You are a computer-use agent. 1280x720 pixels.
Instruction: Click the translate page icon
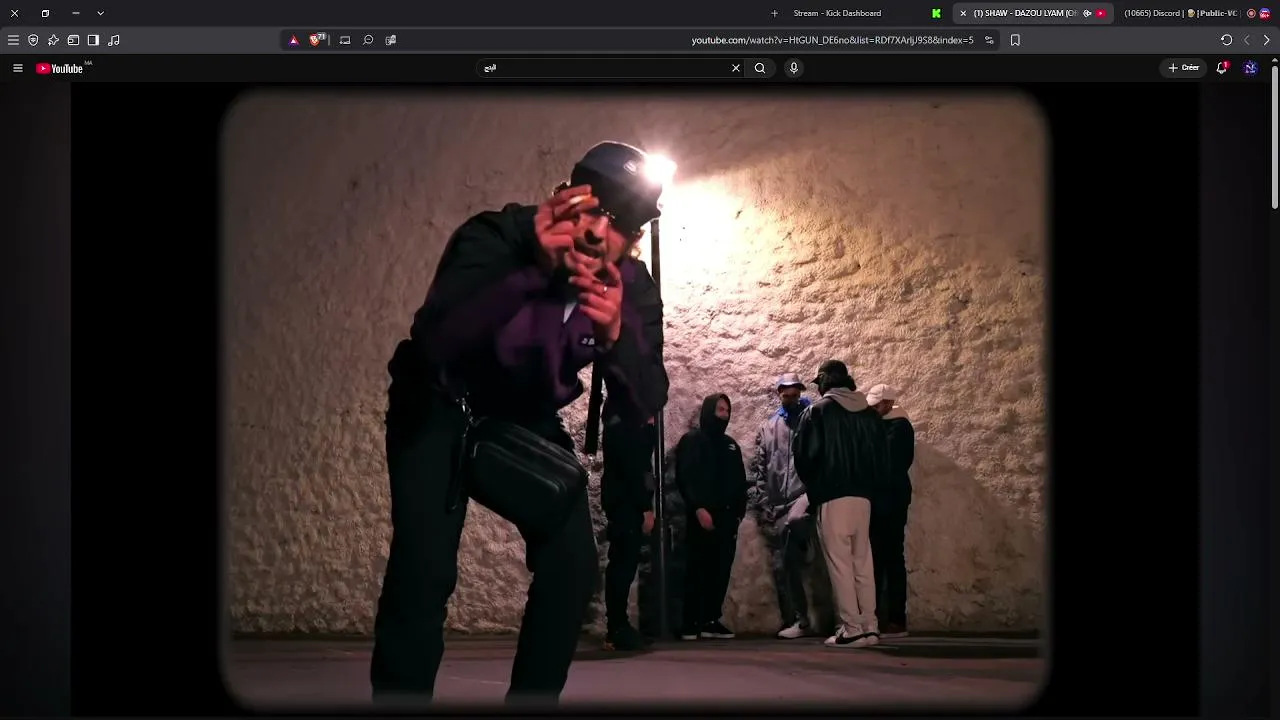click(391, 40)
